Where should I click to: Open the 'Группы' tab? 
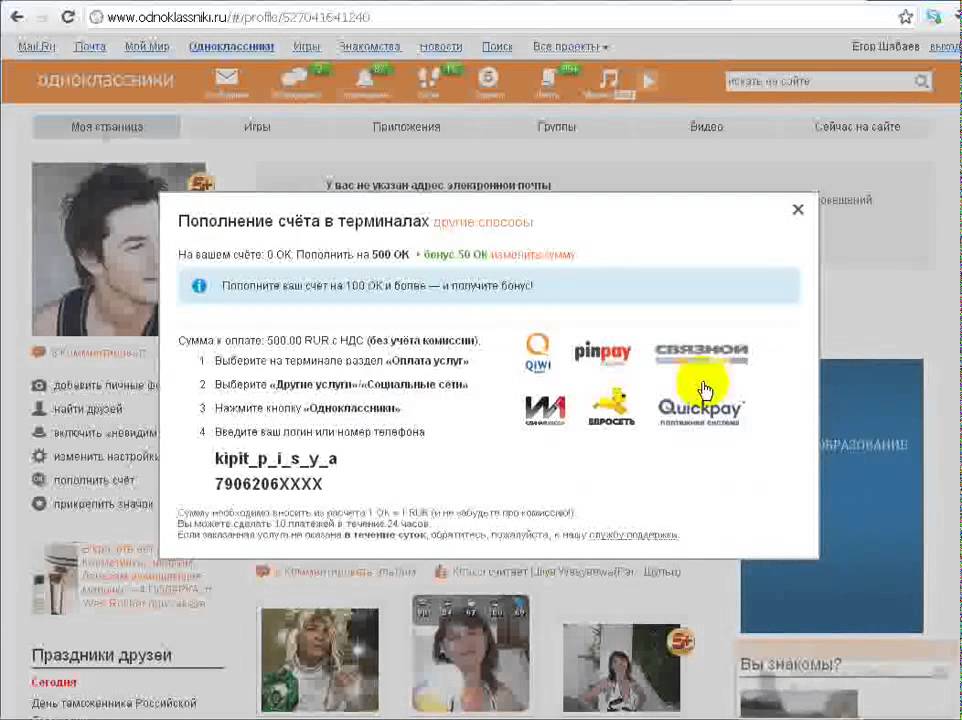556,127
